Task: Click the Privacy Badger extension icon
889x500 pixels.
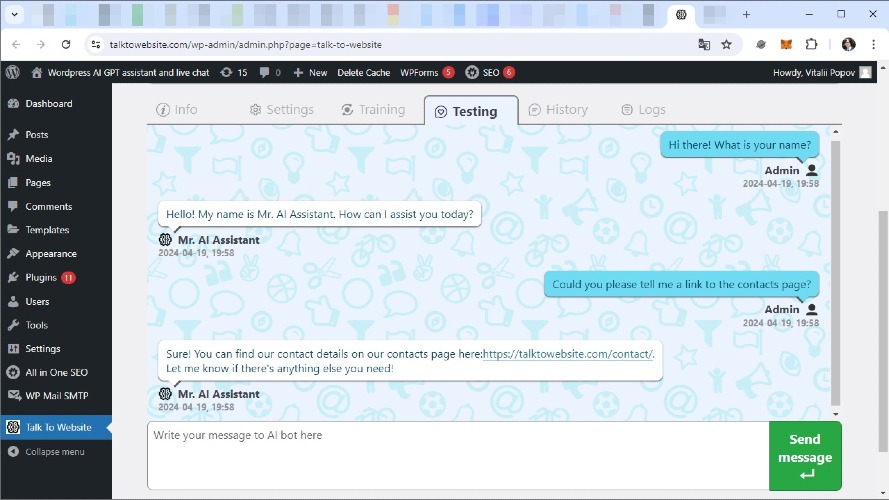Action: [761, 44]
